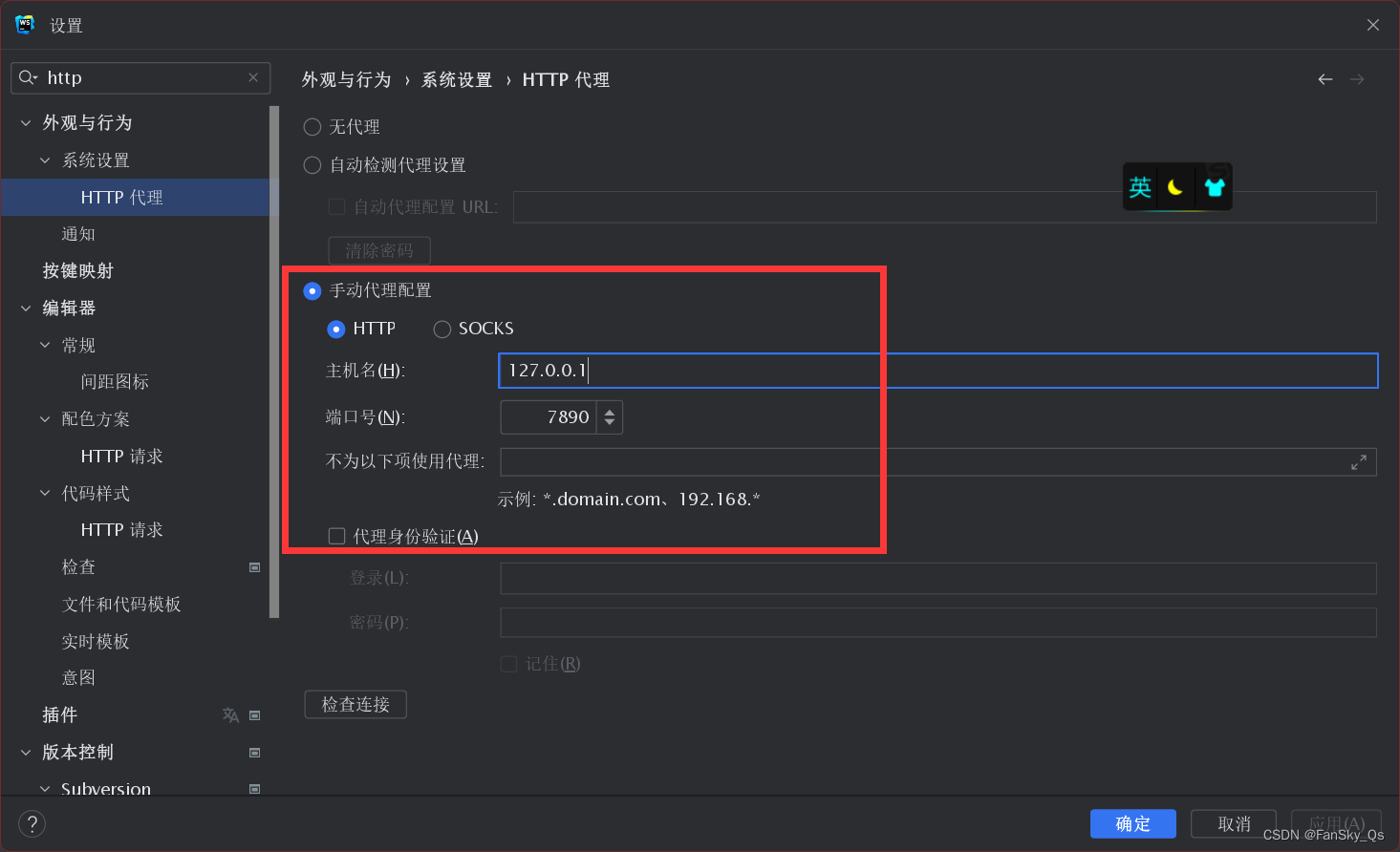Toggle the moon icon in the IME bar
This screenshot has height=852, width=1400.
(x=1175, y=187)
